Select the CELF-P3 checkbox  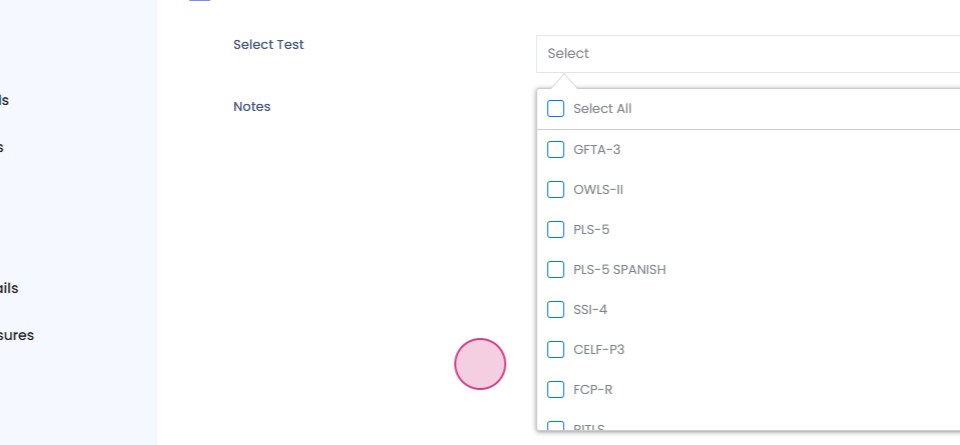coord(556,349)
